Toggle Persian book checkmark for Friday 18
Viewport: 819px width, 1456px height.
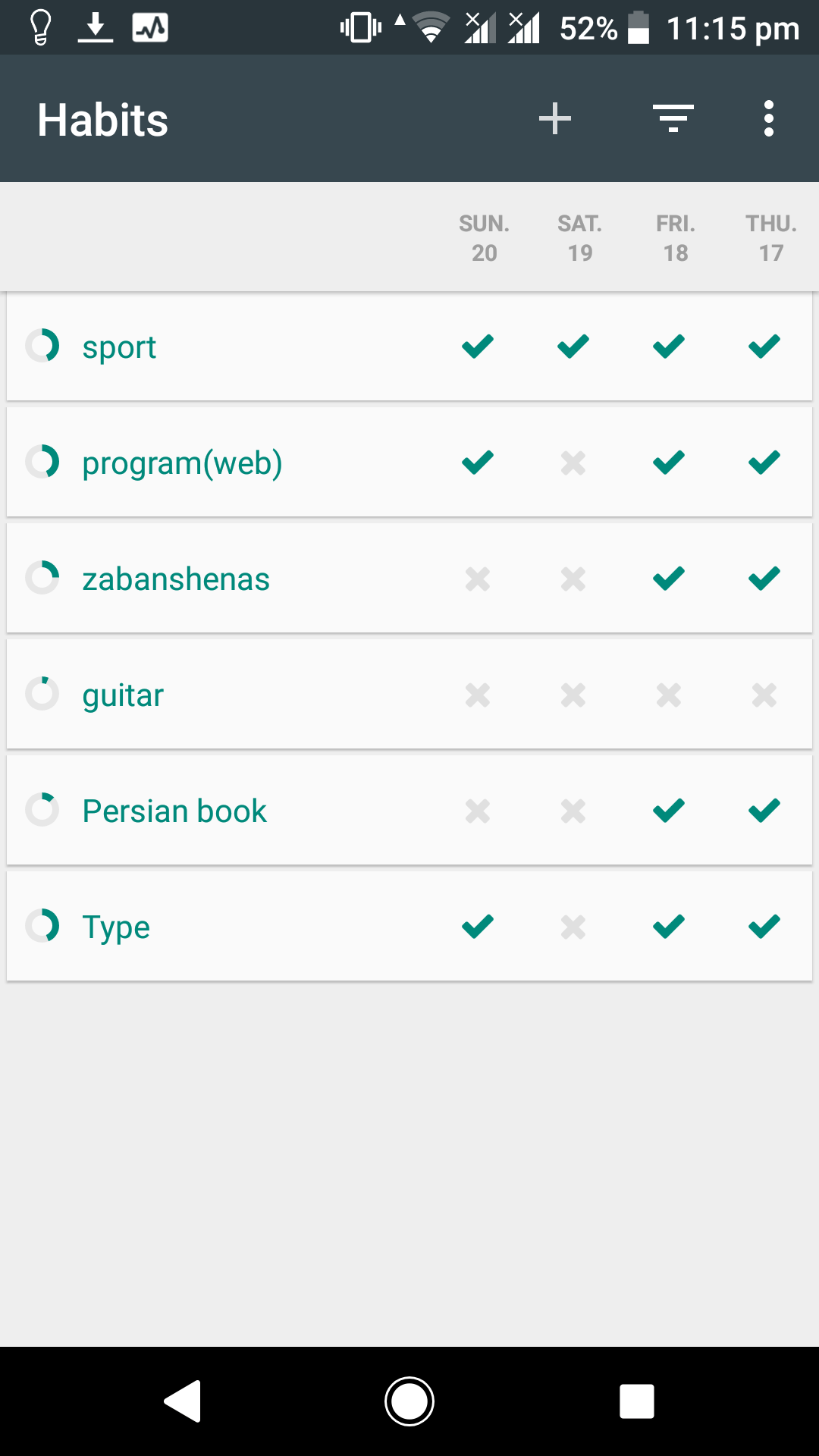pos(669,810)
